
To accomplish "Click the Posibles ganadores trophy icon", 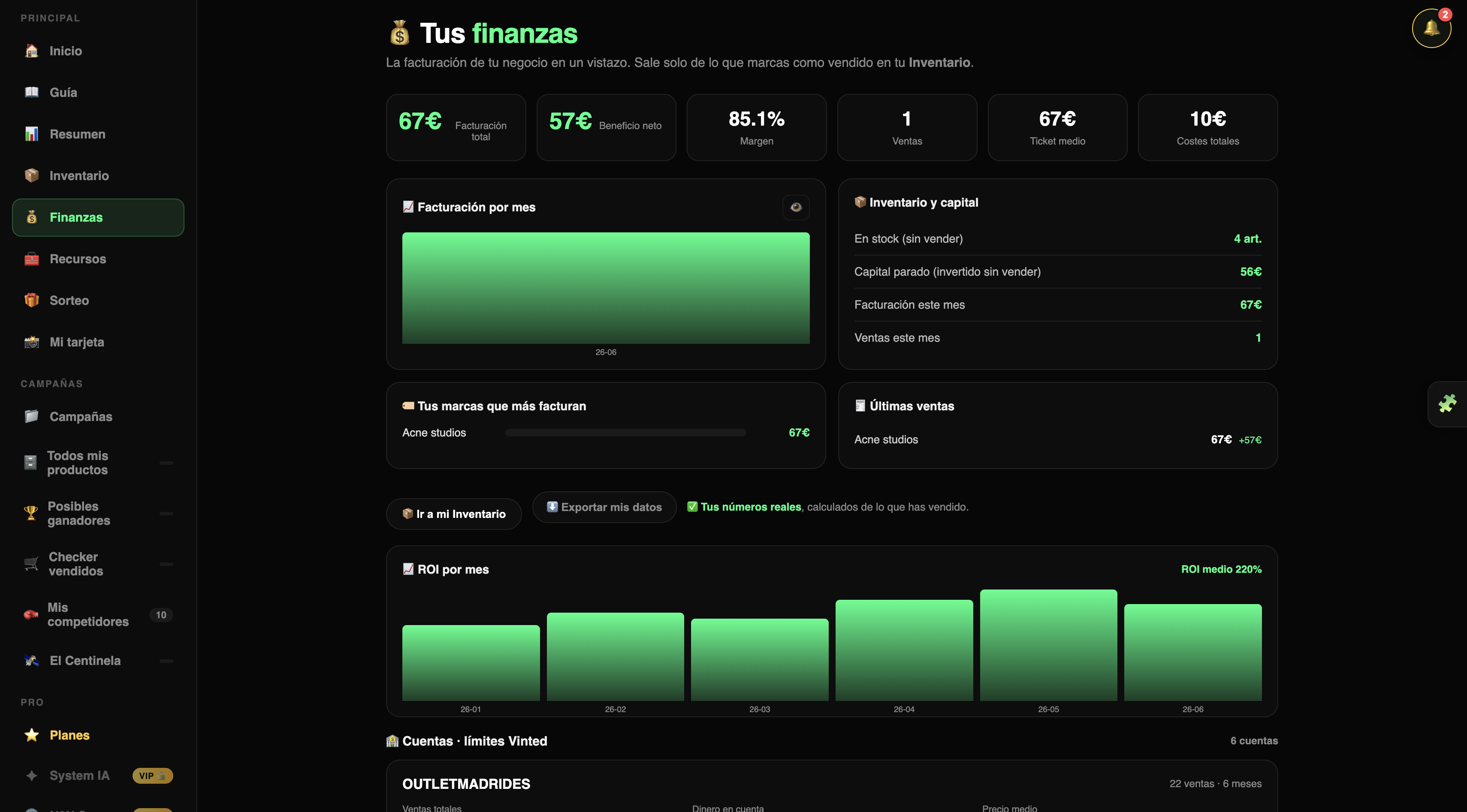I will 31,513.
